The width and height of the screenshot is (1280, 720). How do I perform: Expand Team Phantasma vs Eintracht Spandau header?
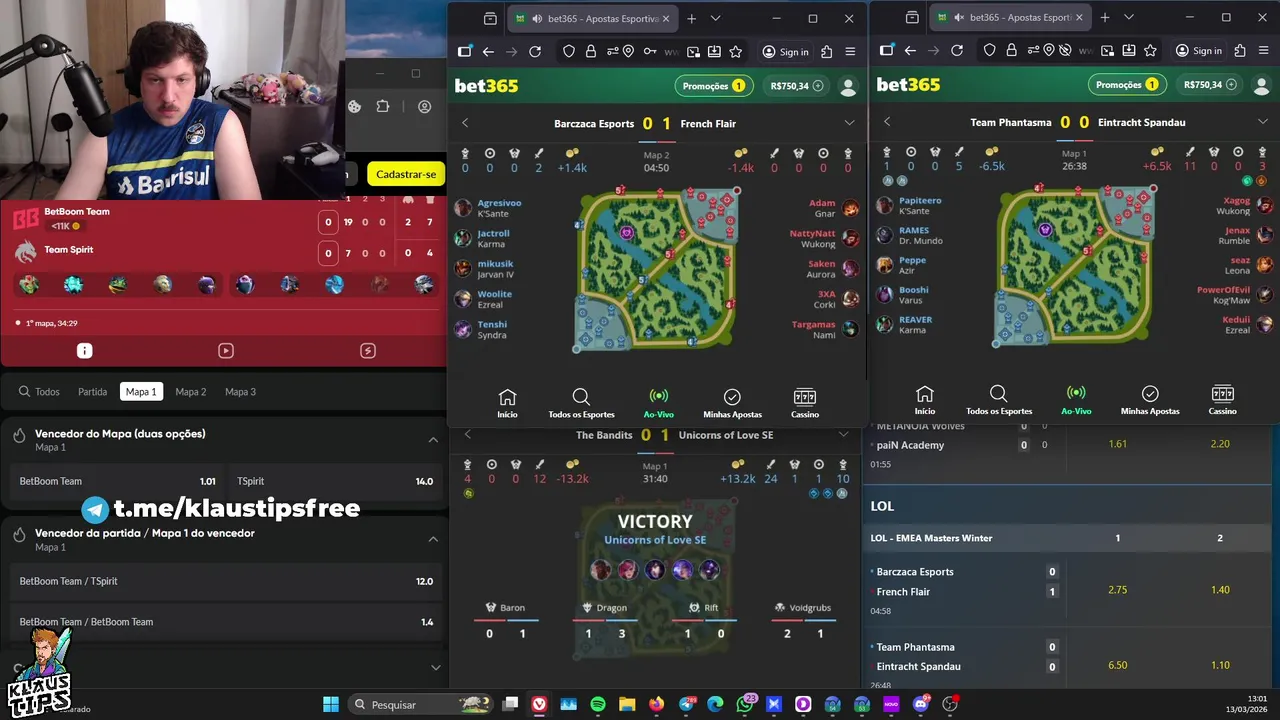click(x=1263, y=122)
